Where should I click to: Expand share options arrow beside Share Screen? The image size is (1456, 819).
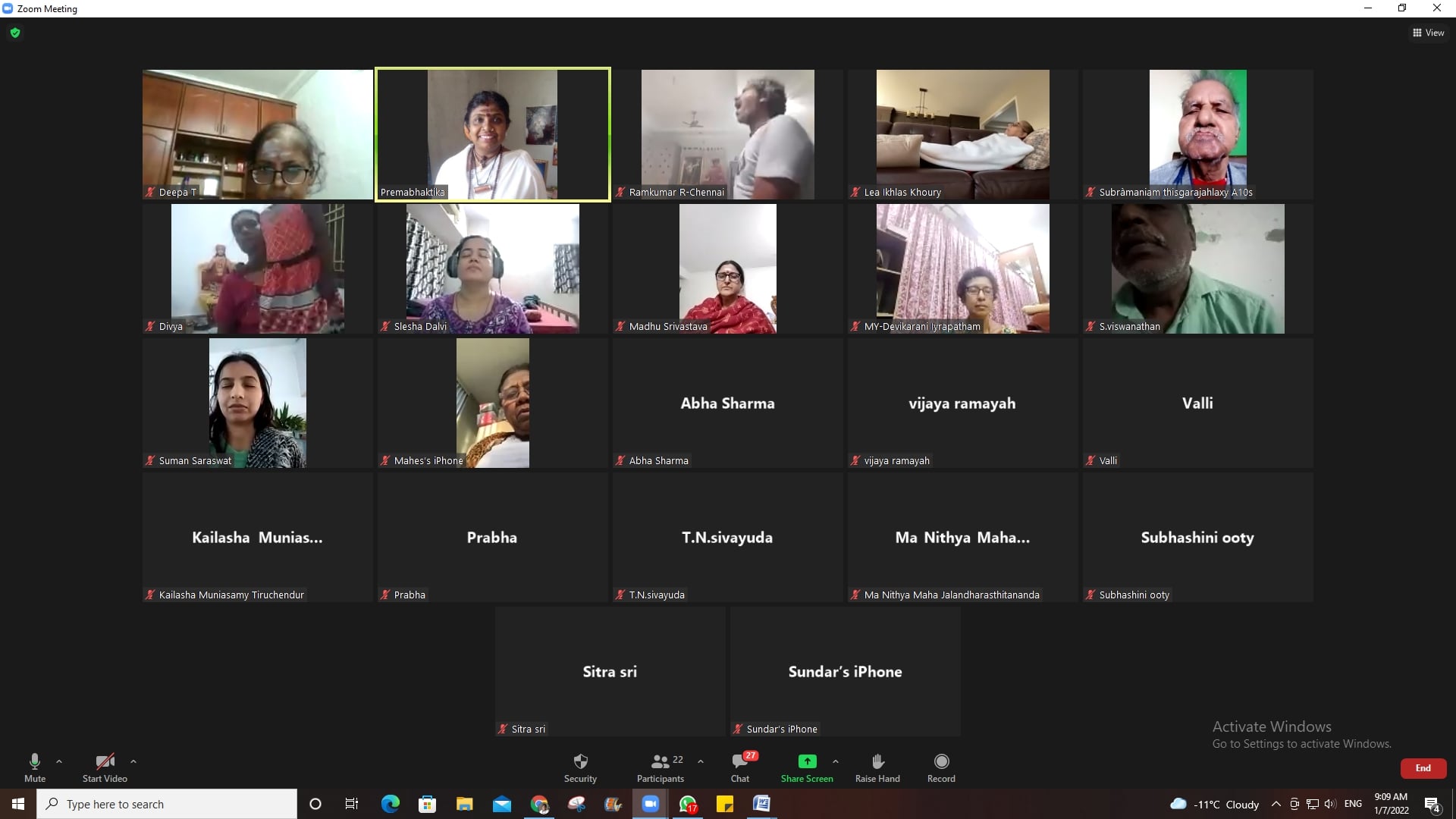836,761
